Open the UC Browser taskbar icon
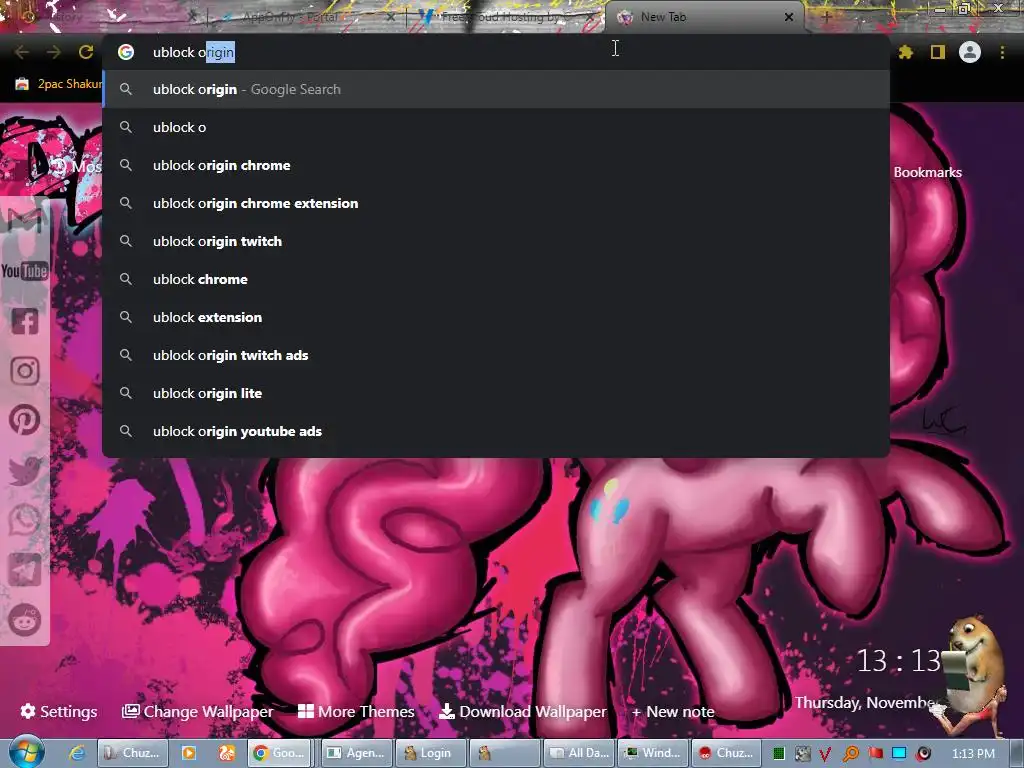The width and height of the screenshot is (1024, 768). coord(227,753)
